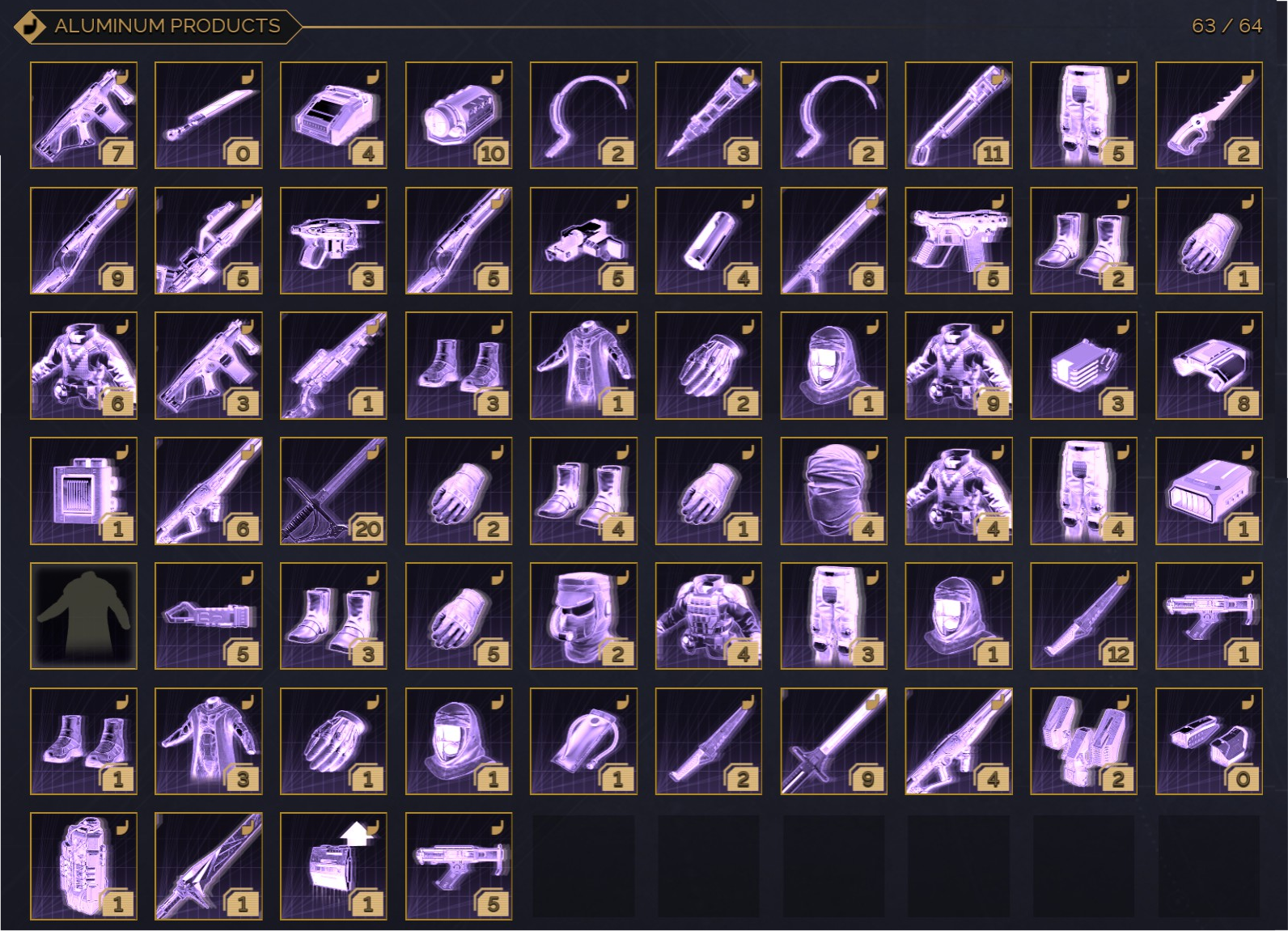Select the canteen item with quantity 1
Screen dimensions: 1288x931
tap(583, 742)
